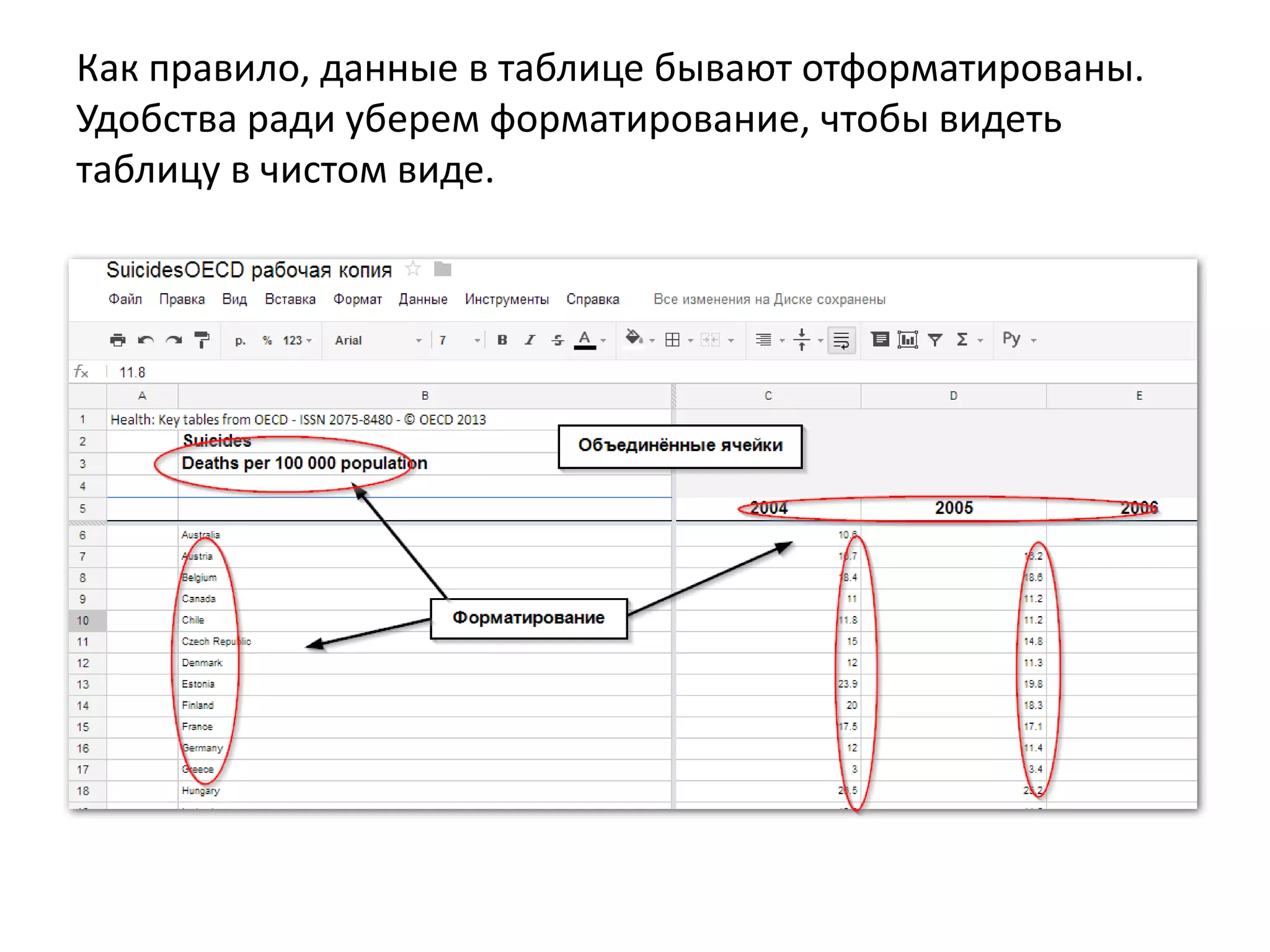Image resolution: width=1270 pixels, height=952 pixels.
Task: Click the cell containing Finland
Action: tap(425, 705)
